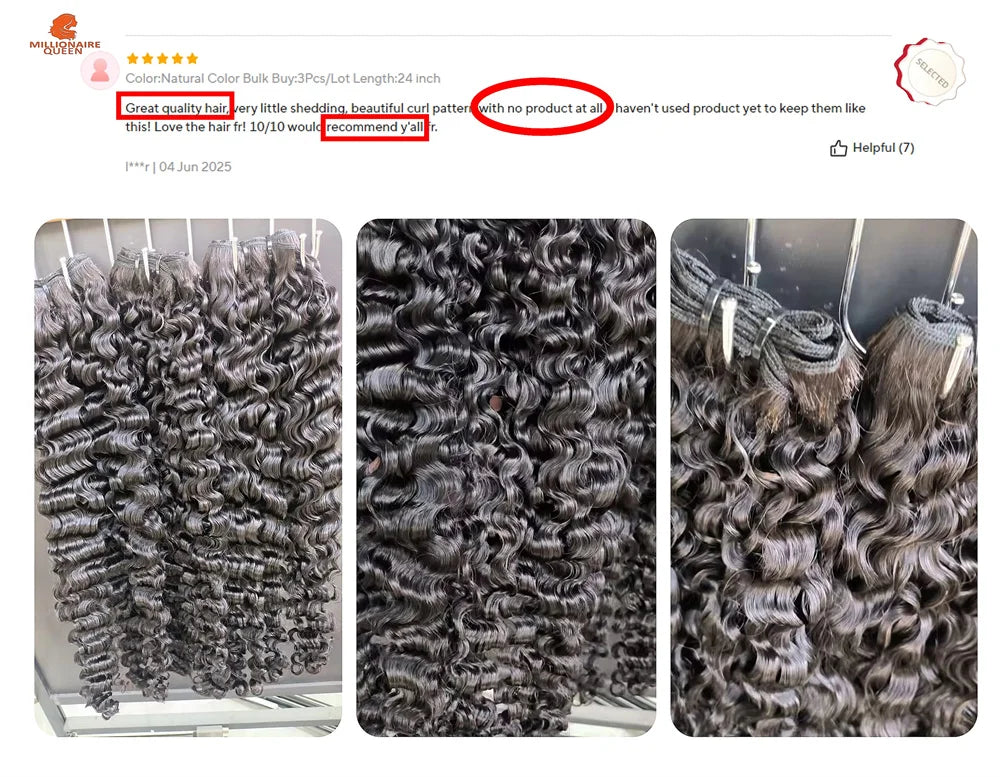Click the thumbs-up Helpful icon
The height and width of the screenshot is (777, 1000).
click(838, 148)
